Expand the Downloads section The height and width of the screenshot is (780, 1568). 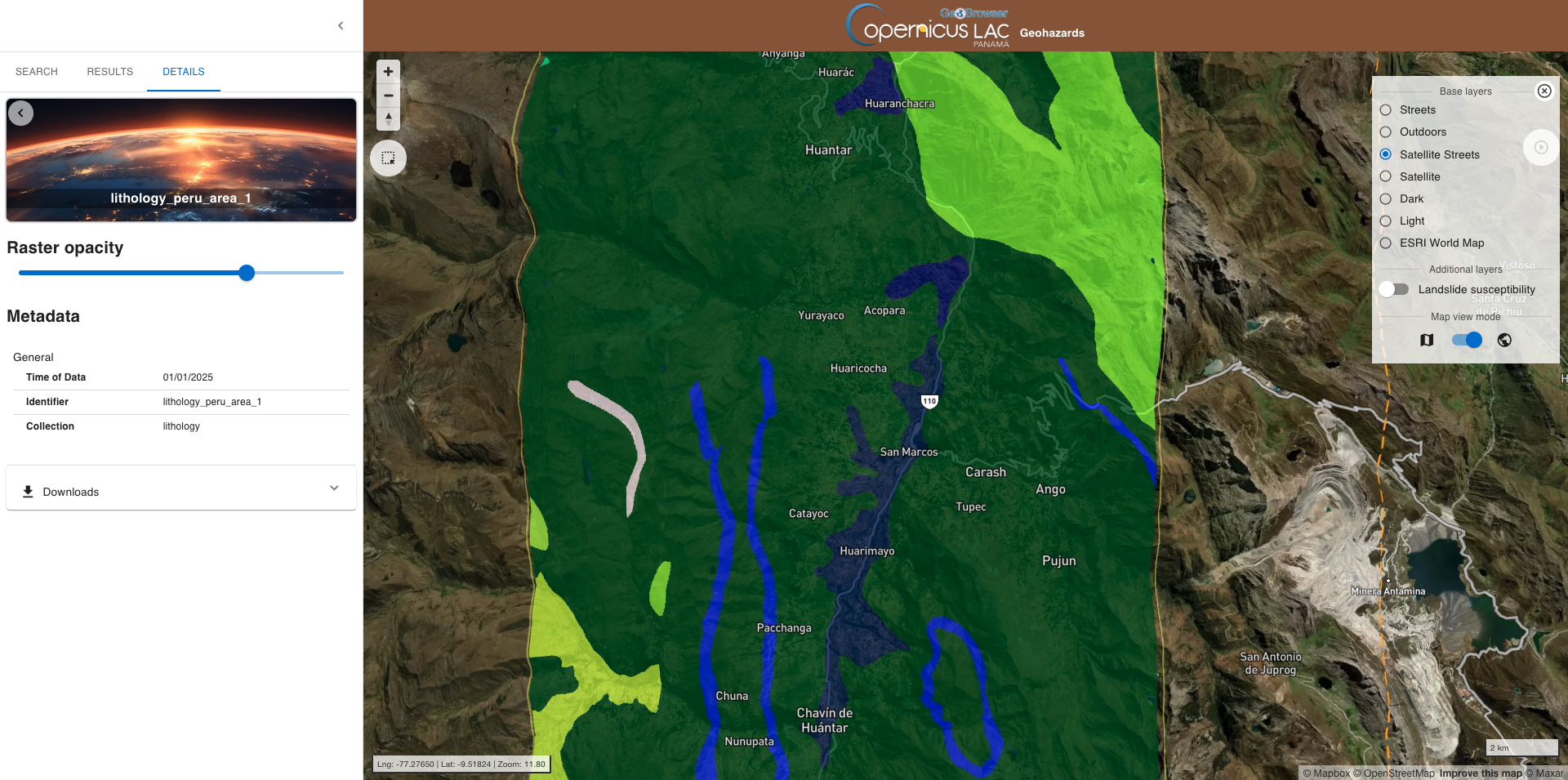(x=333, y=488)
